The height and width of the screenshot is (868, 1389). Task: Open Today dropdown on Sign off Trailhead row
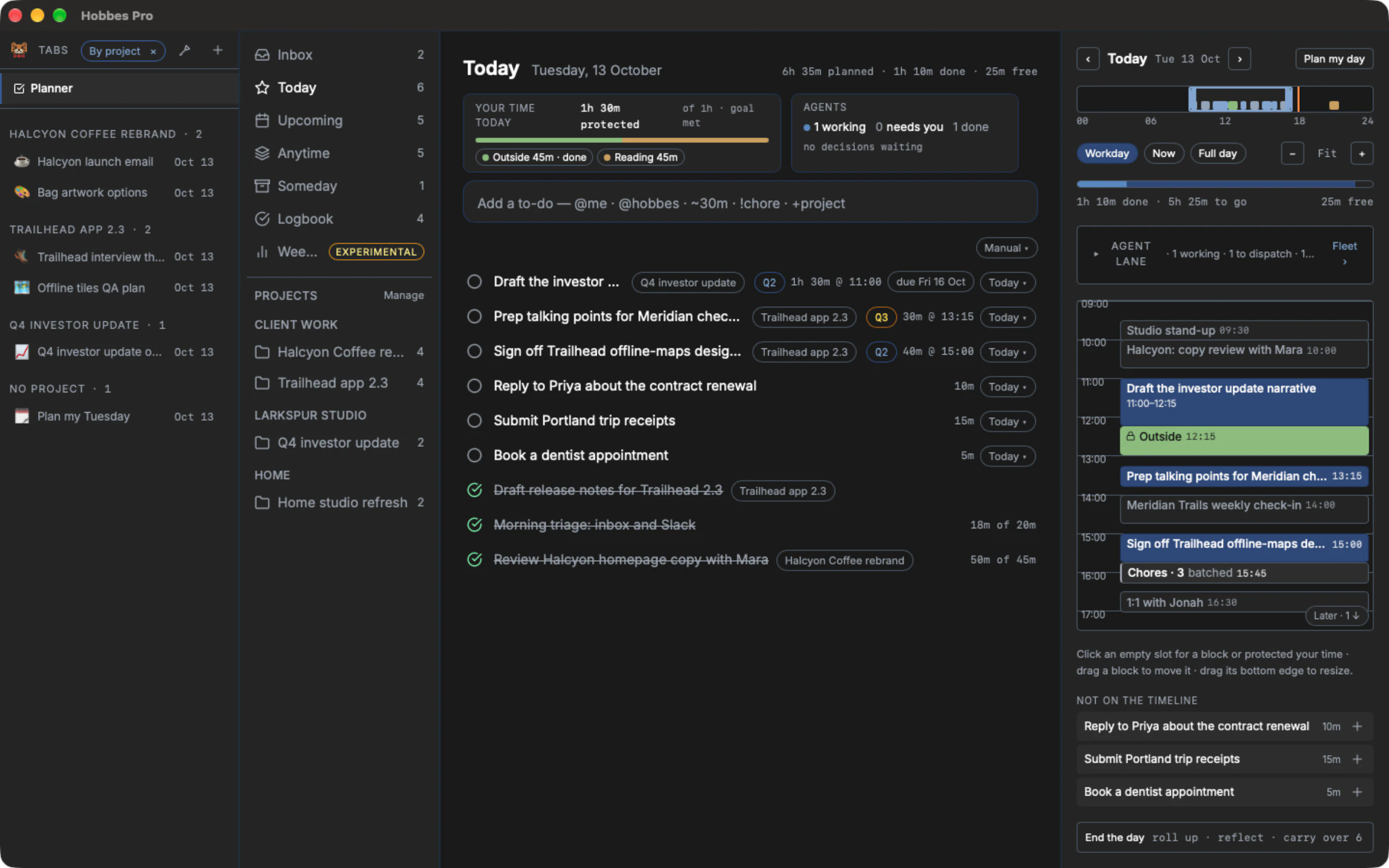click(1008, 352)
